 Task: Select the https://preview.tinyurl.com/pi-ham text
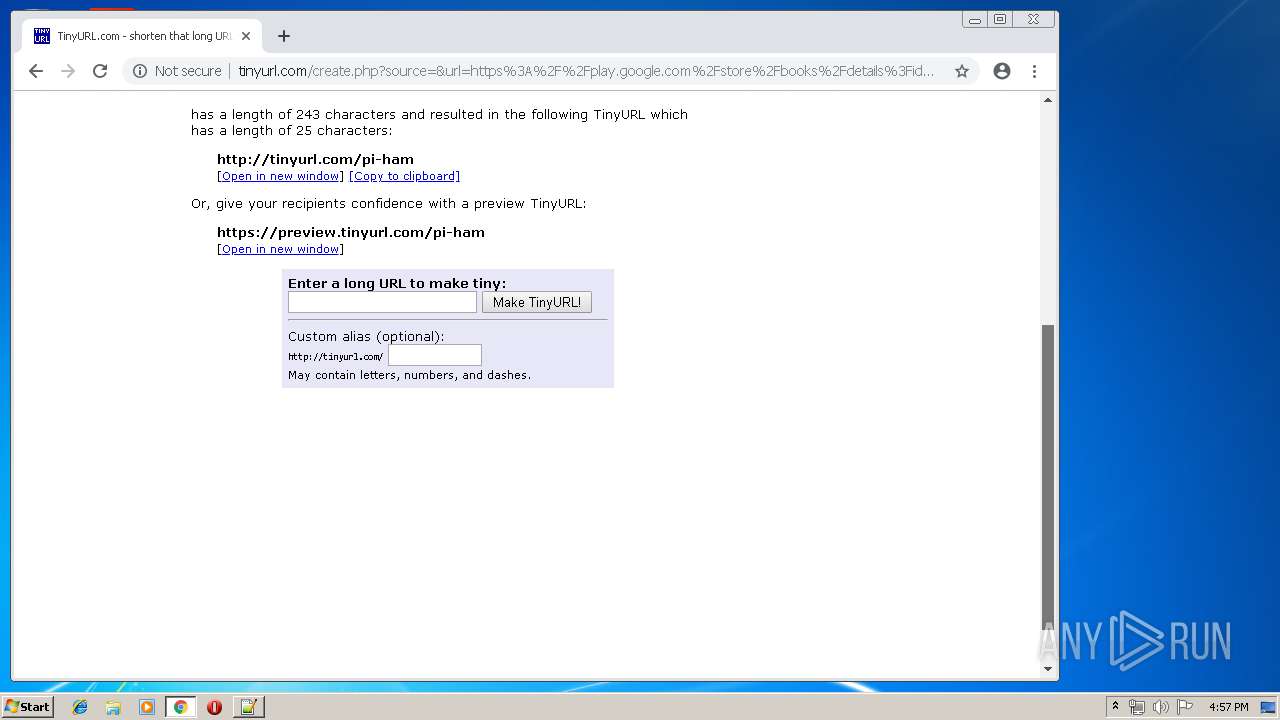click(351, 232)
